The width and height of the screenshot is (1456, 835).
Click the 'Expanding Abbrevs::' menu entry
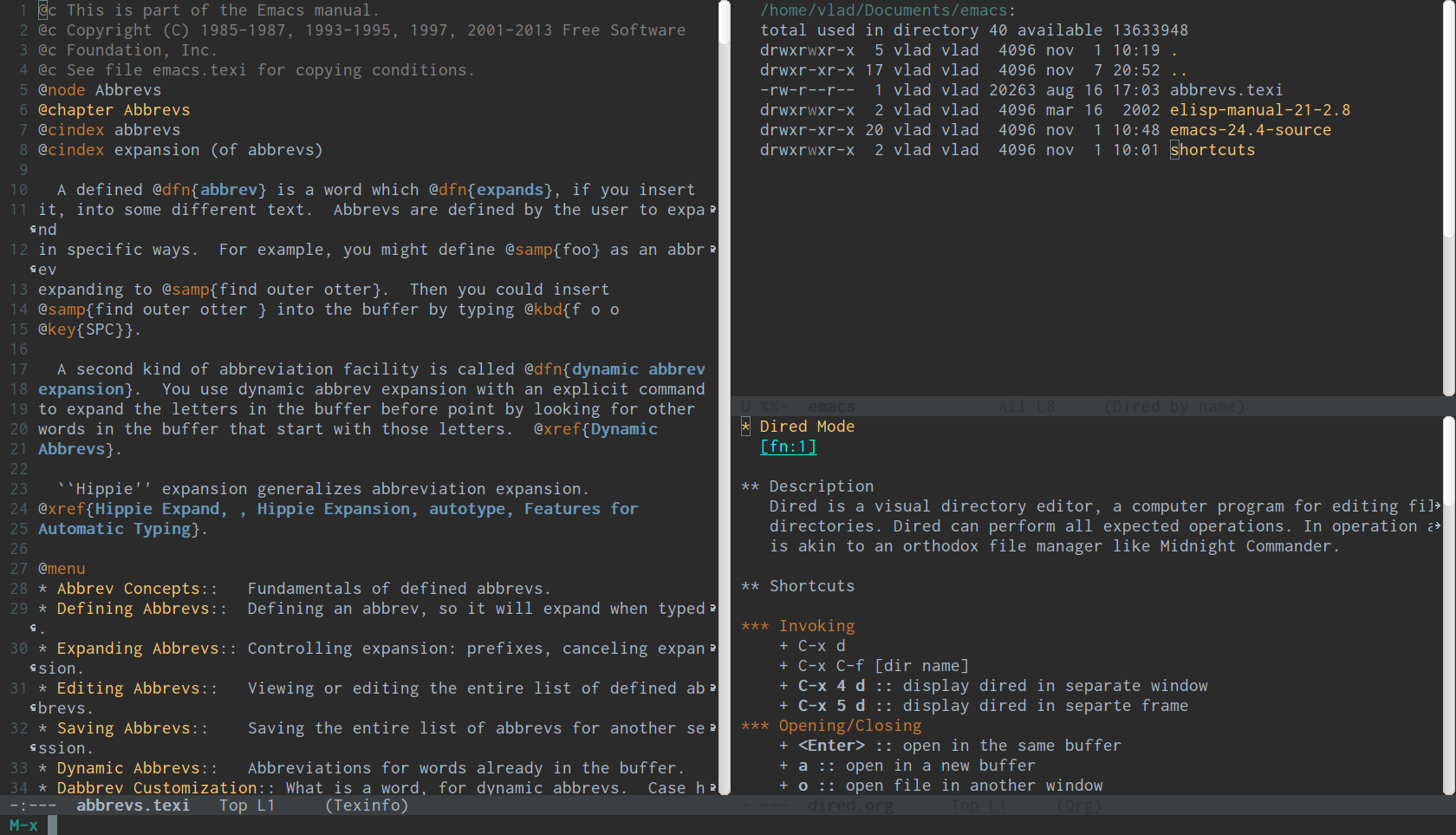pyautogui.click(x=146, y=649)
